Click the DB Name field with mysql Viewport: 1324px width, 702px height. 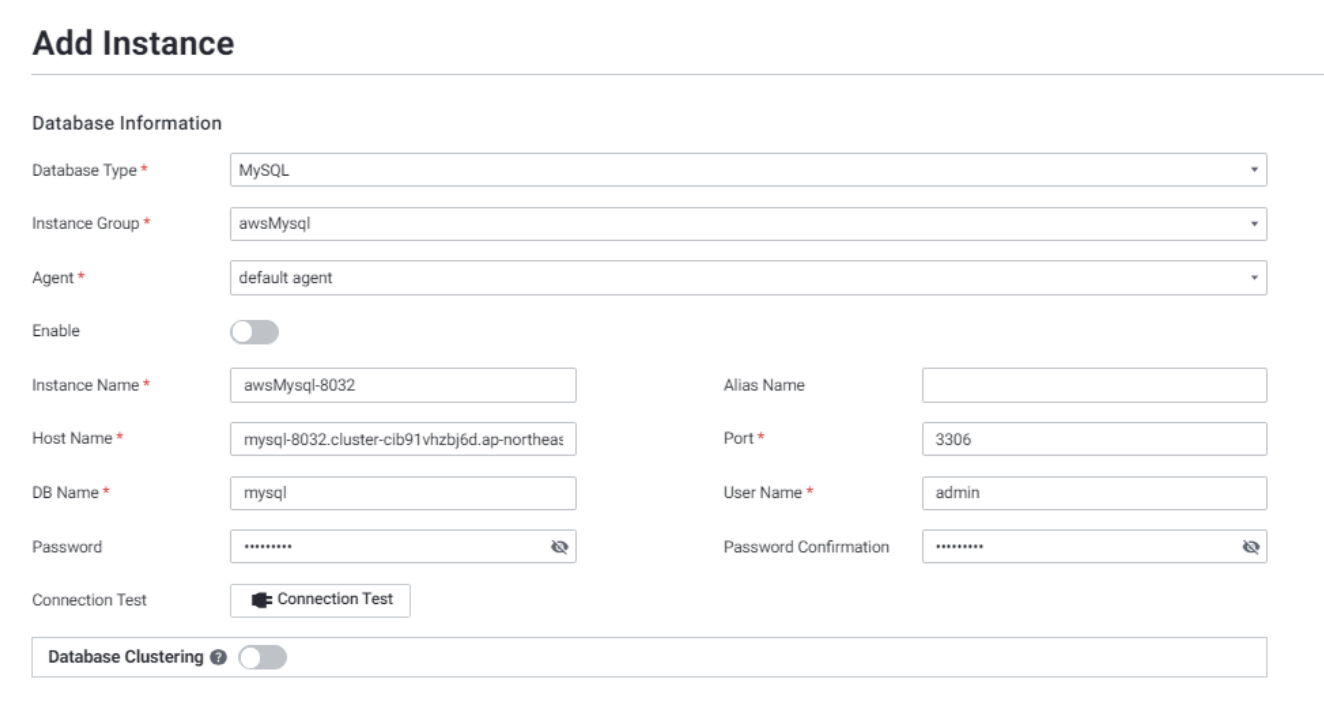pos(402,493)
